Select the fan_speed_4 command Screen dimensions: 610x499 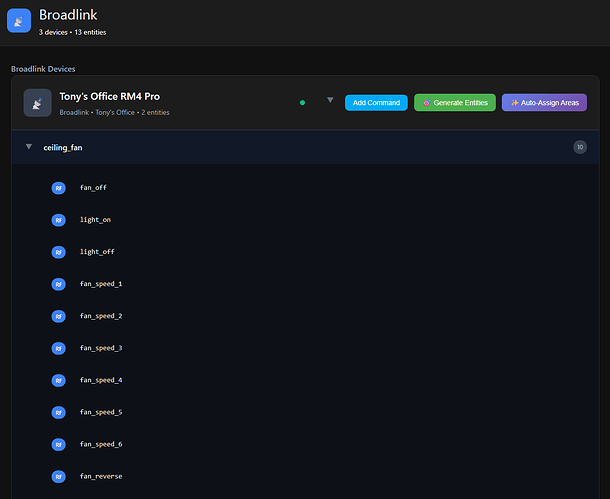[x=101, y=380]
